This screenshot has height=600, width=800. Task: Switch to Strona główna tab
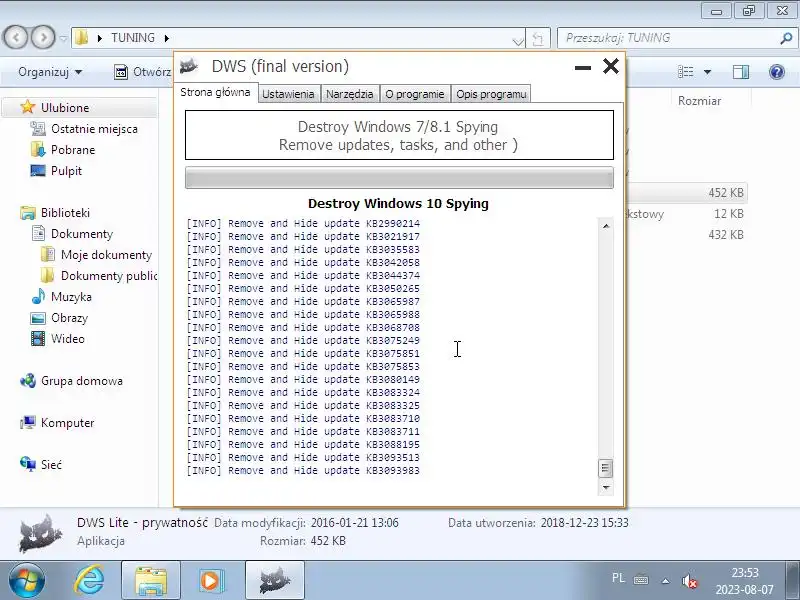tap(215, 92)
